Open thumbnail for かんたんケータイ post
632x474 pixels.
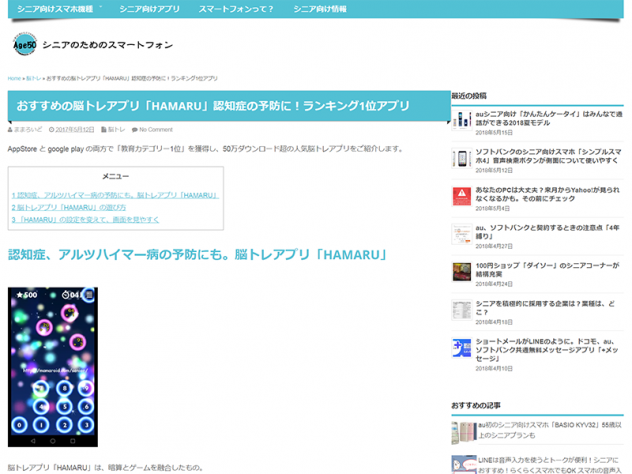[462, 120]
